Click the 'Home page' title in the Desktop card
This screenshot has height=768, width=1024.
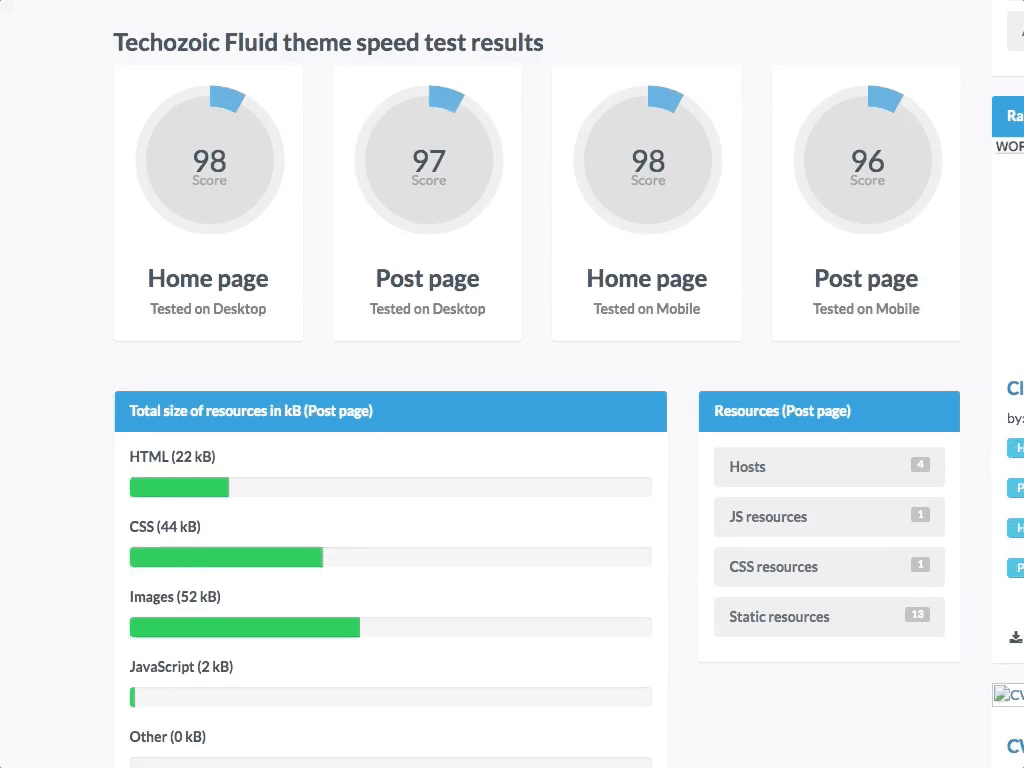tap(208, 279)
